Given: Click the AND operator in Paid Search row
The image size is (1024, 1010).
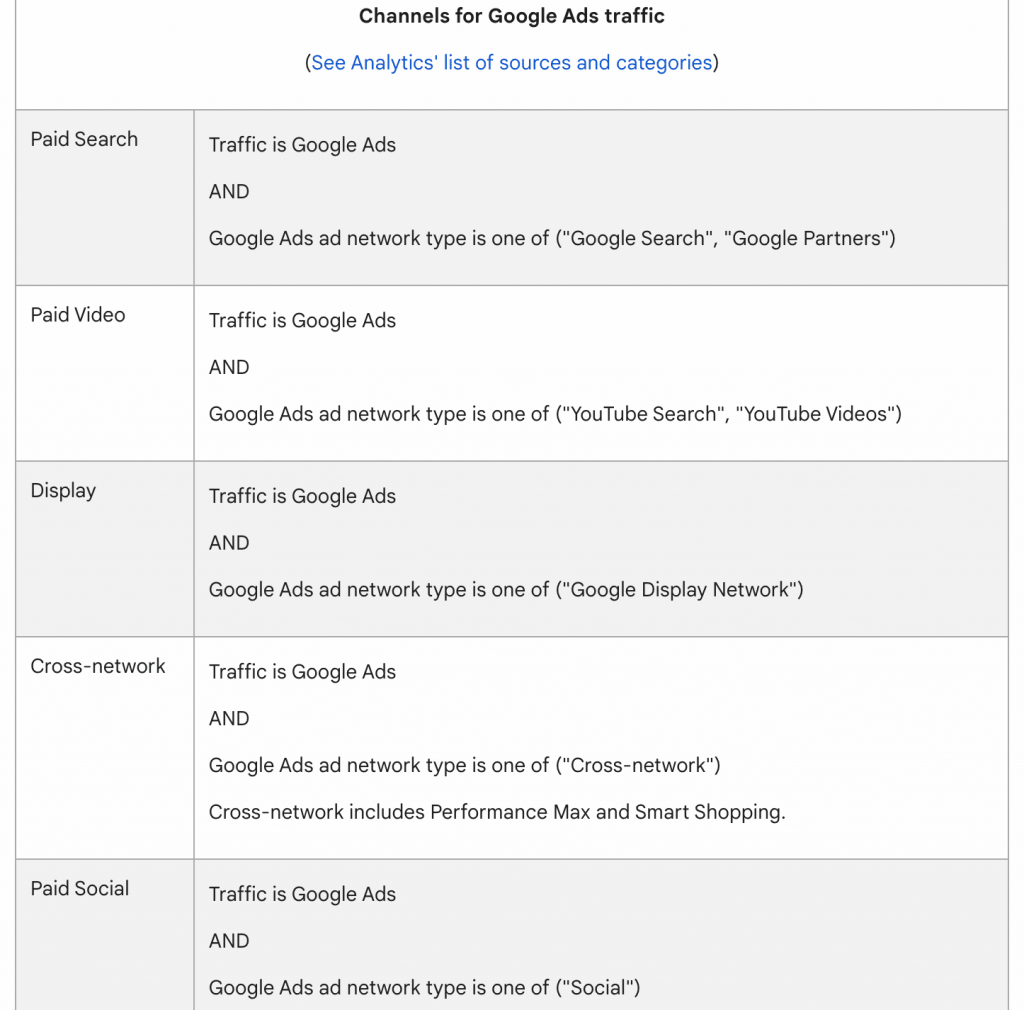Looking at the screenshot, I should point(229,192).
